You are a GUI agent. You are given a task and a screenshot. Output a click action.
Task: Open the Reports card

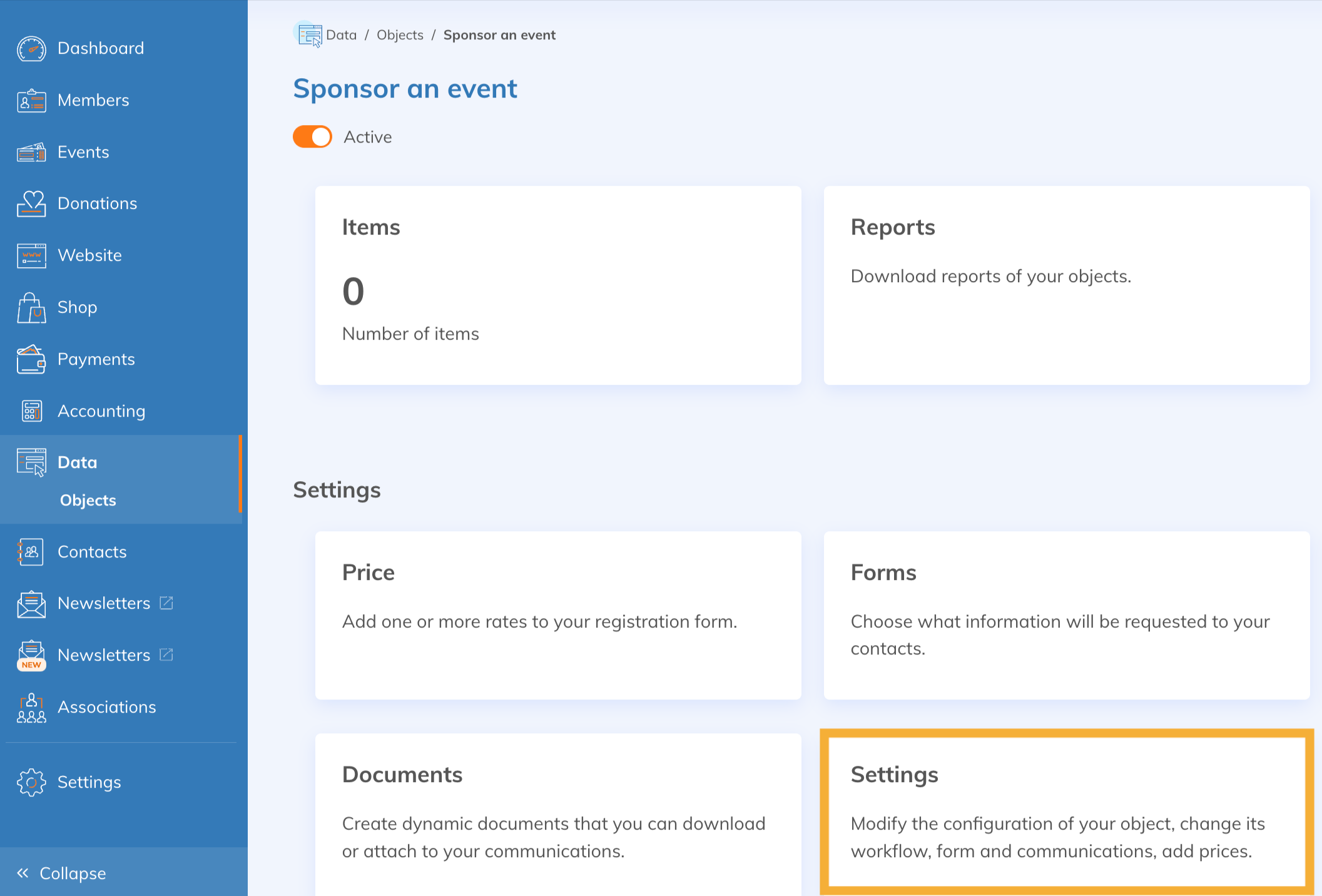pos(1066,285)
